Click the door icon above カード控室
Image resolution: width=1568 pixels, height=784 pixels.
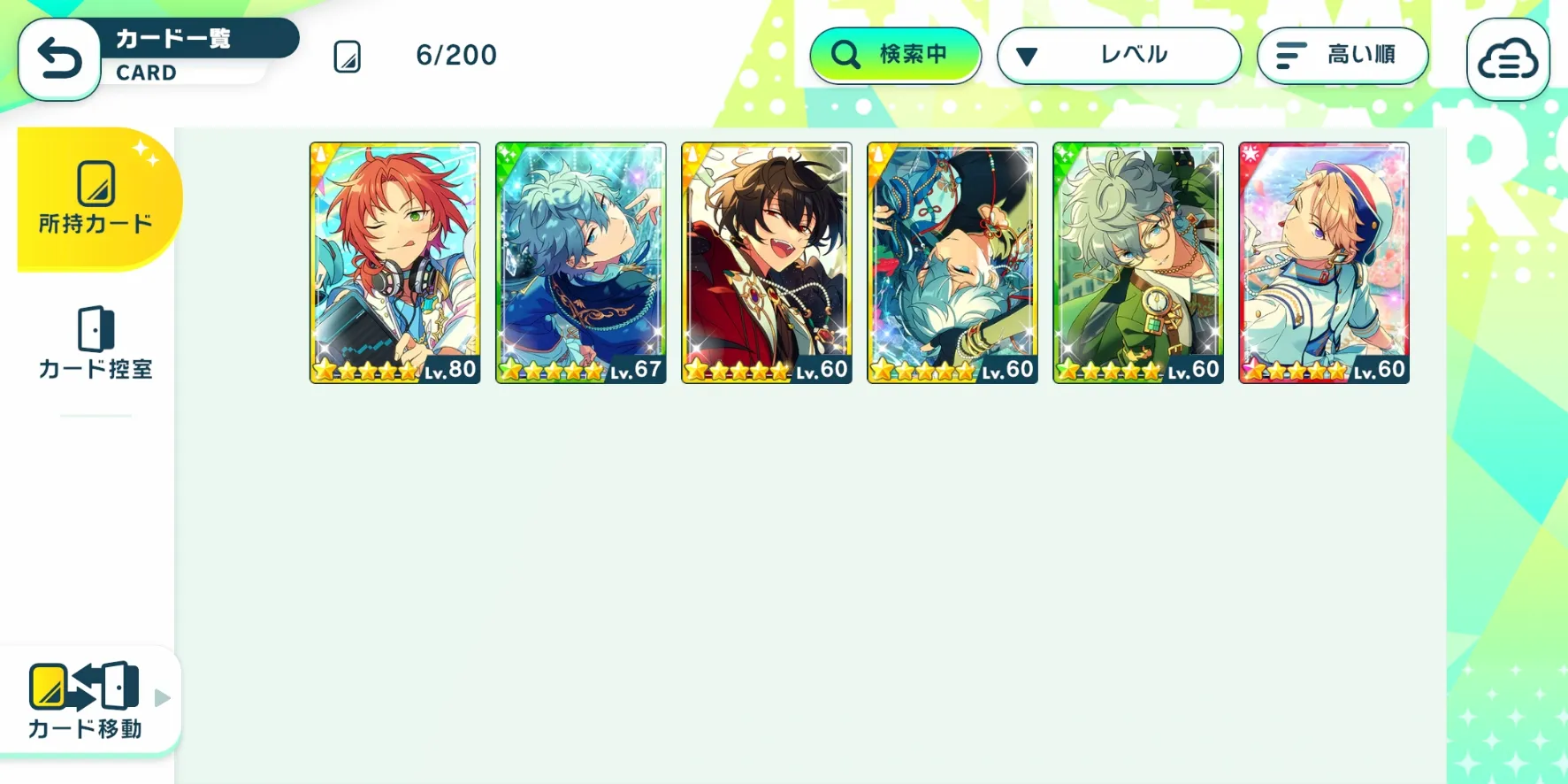coord(96,329)
